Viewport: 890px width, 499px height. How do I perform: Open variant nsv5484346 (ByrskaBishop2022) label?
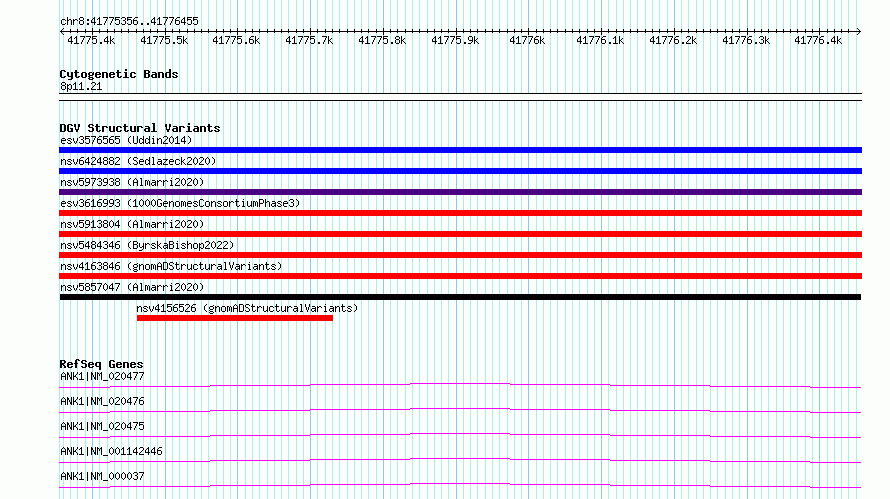coord(147,245)
